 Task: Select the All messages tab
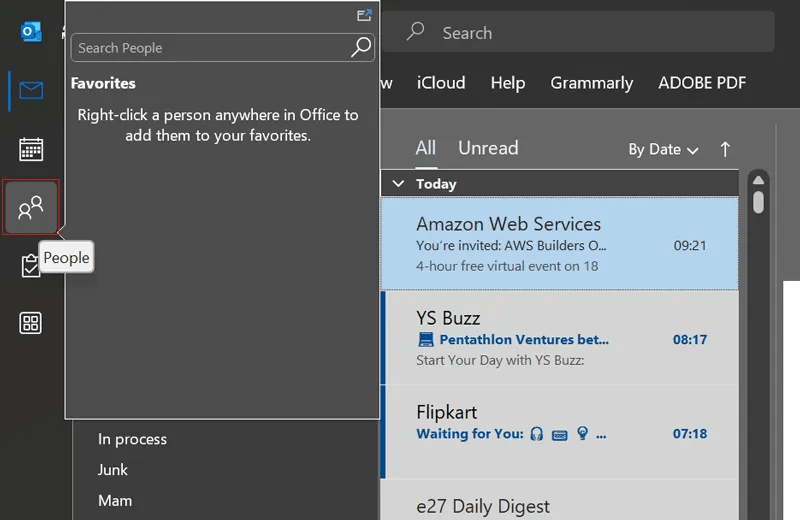tap(426, 148)
